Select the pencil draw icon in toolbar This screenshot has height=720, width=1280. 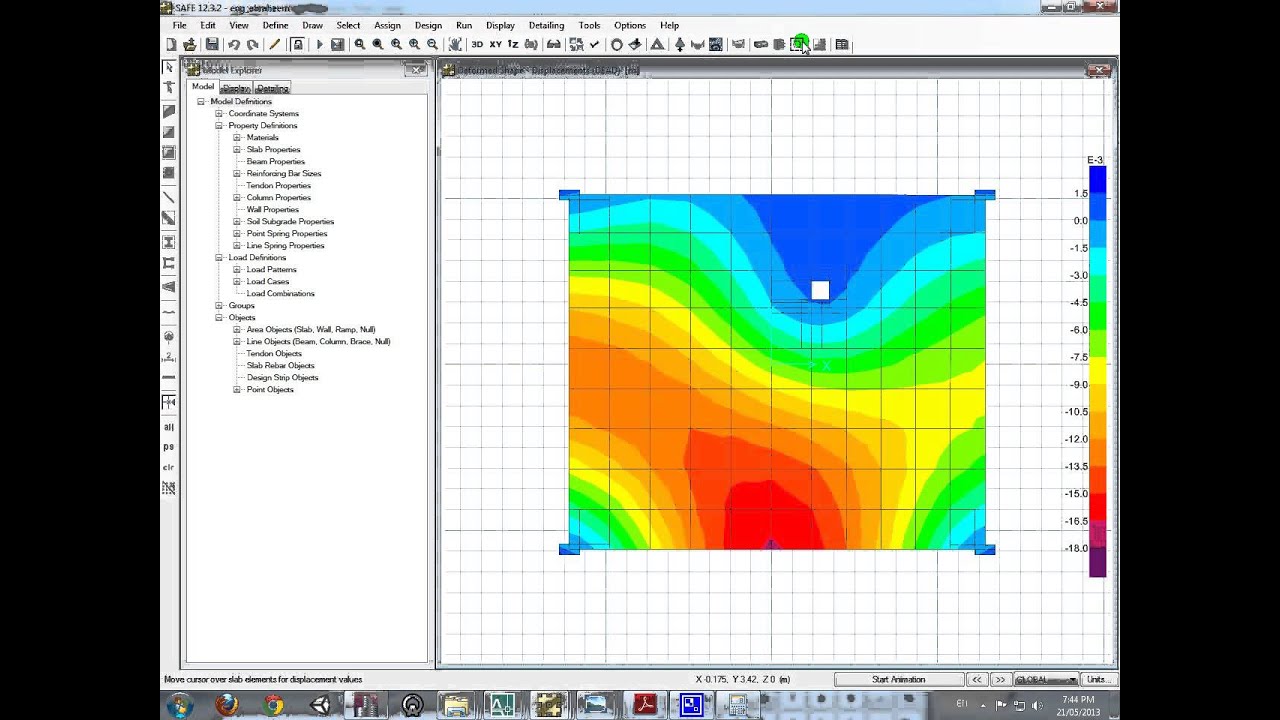275,44
